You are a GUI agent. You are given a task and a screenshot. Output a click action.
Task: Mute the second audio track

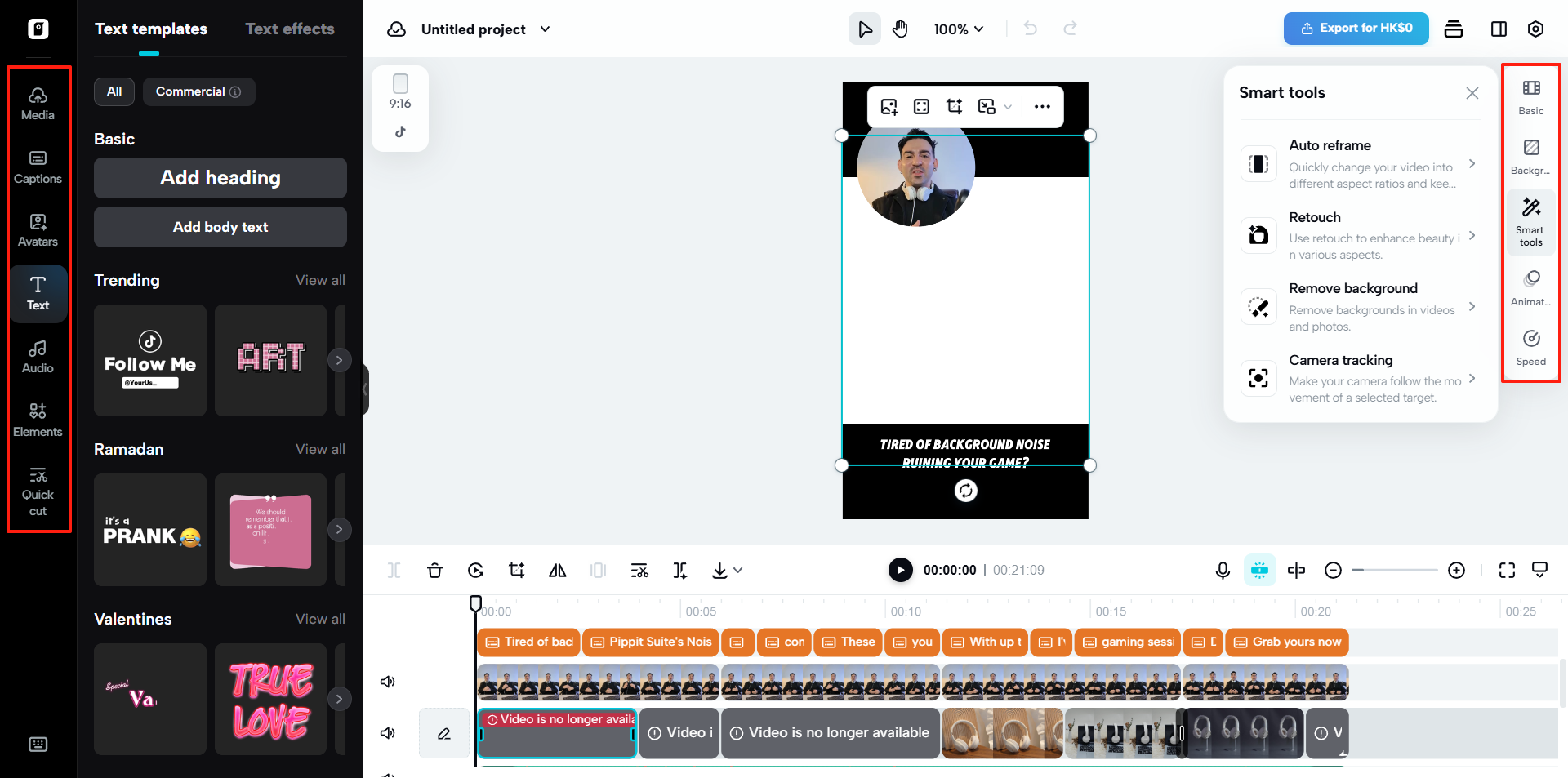coord(387,733)
